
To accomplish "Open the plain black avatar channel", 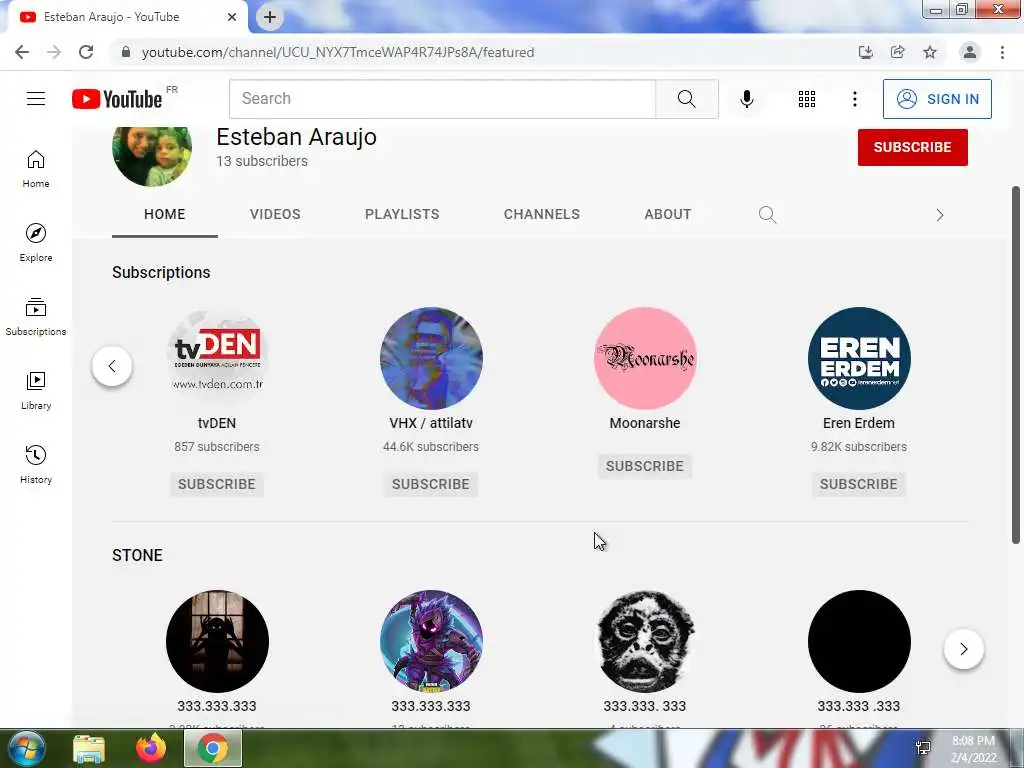I will [859, 641].
